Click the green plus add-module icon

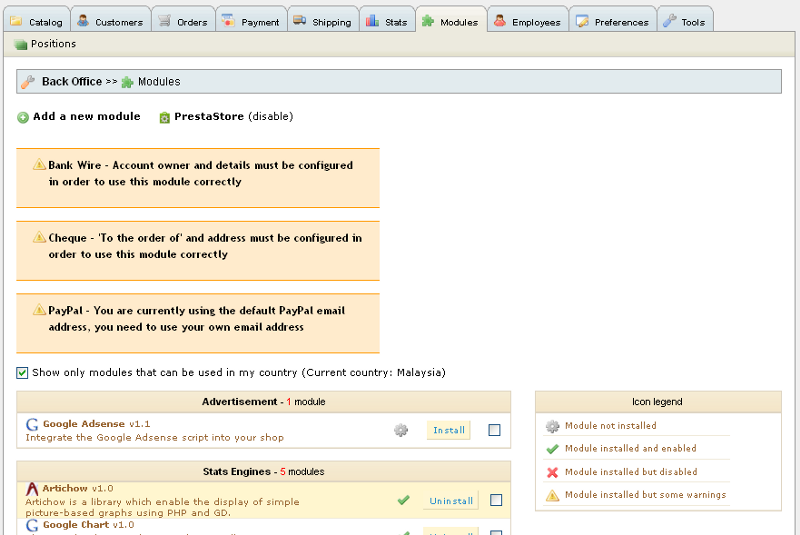pos(23,118)
